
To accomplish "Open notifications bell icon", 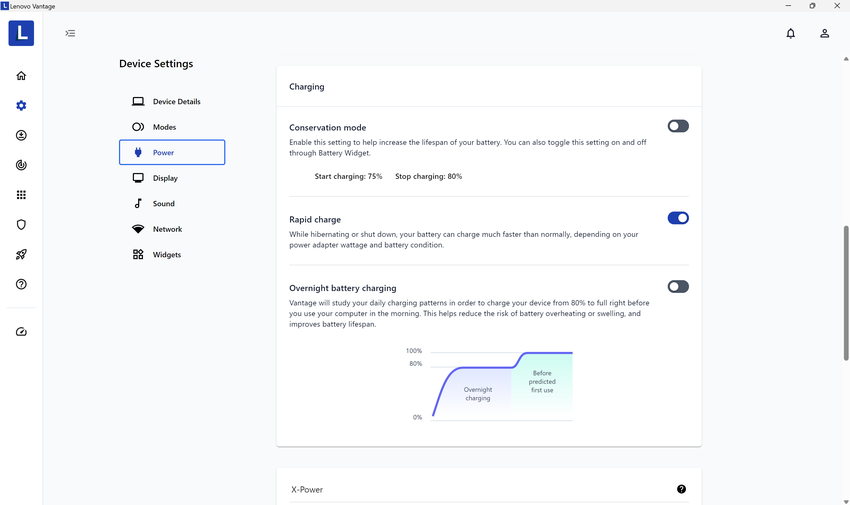I will [x=790, y=33].
